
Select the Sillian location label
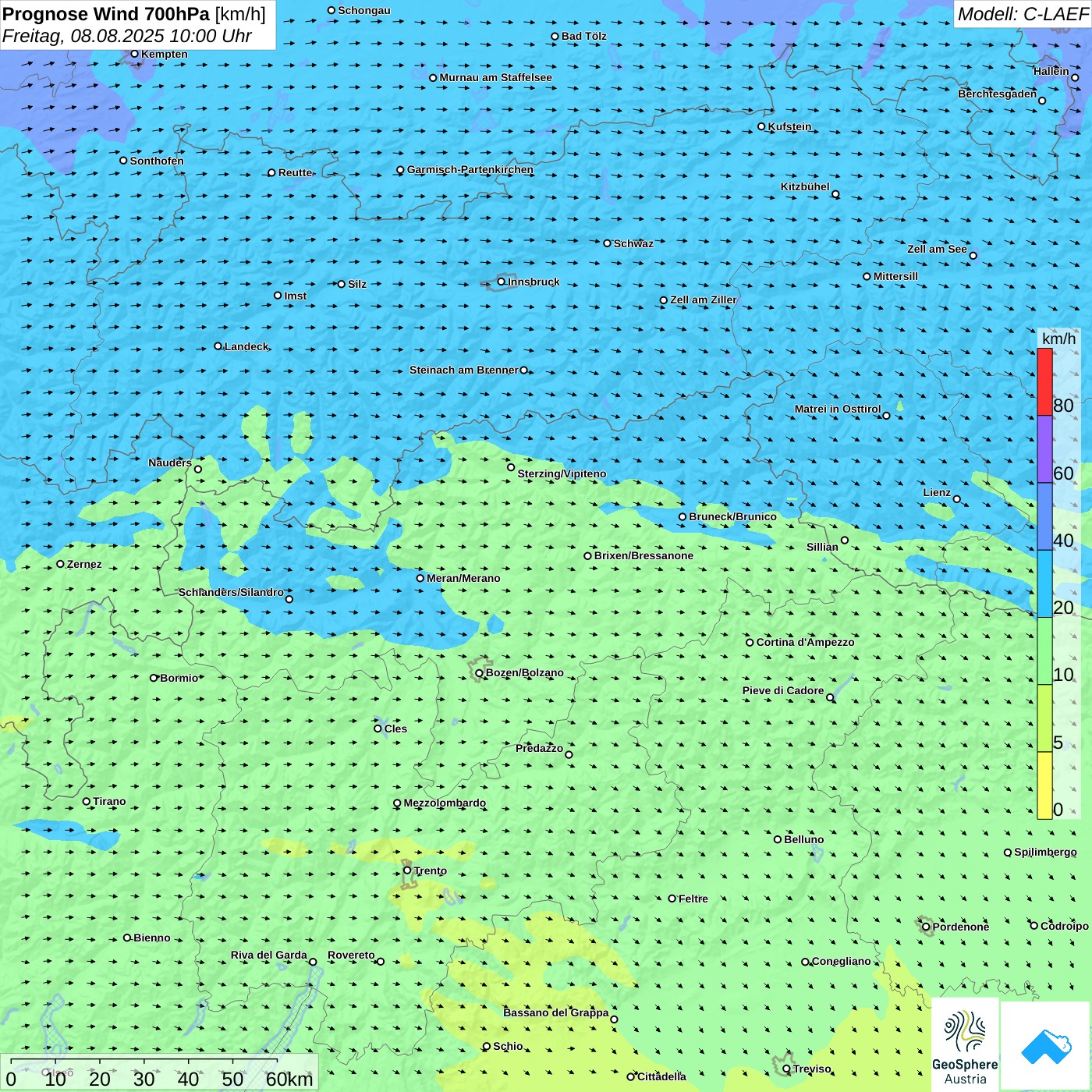[822, 547]
